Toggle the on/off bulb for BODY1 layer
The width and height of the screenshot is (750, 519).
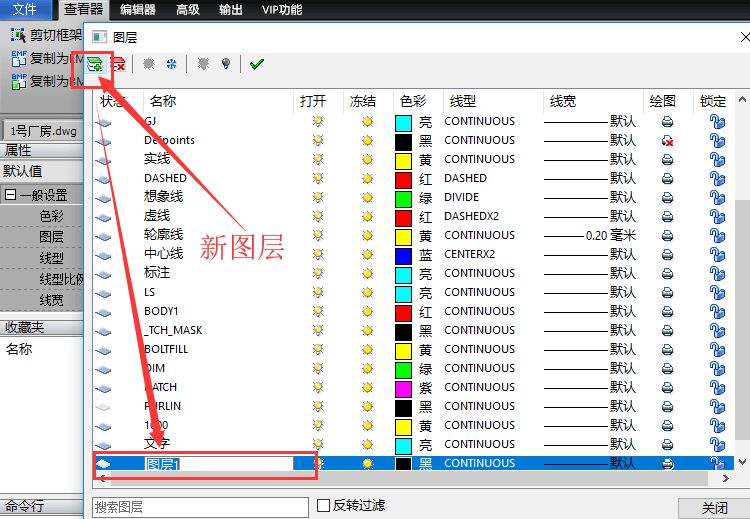tap(318, 311)
